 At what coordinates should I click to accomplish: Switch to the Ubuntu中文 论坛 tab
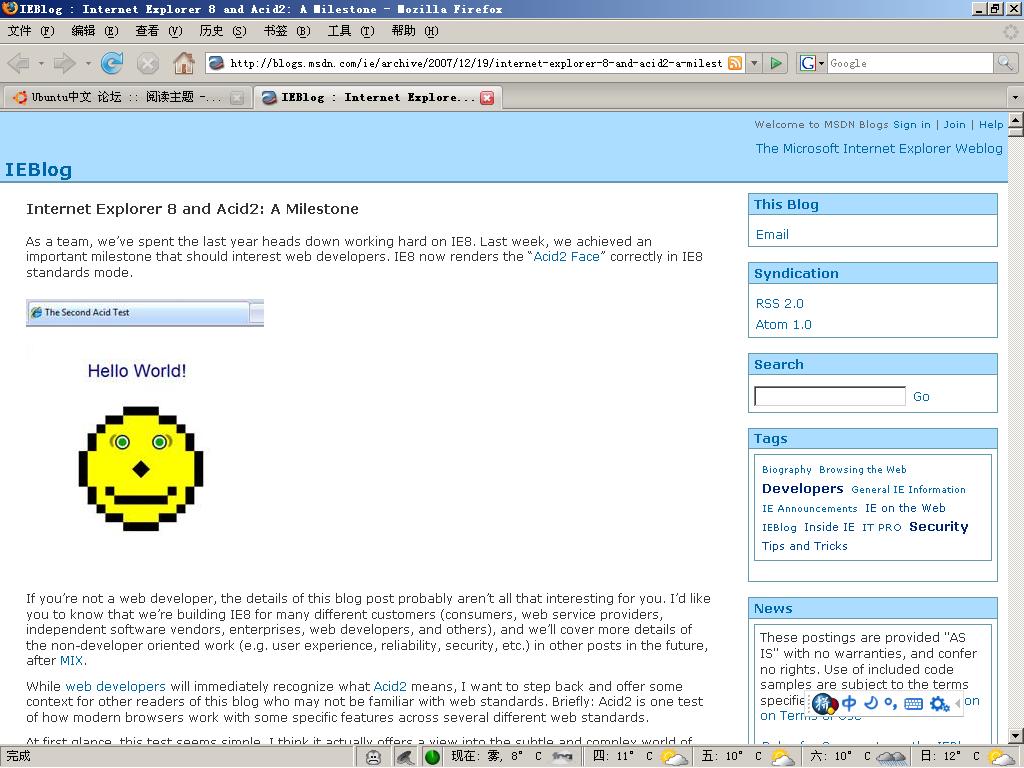tap(127, 98)
